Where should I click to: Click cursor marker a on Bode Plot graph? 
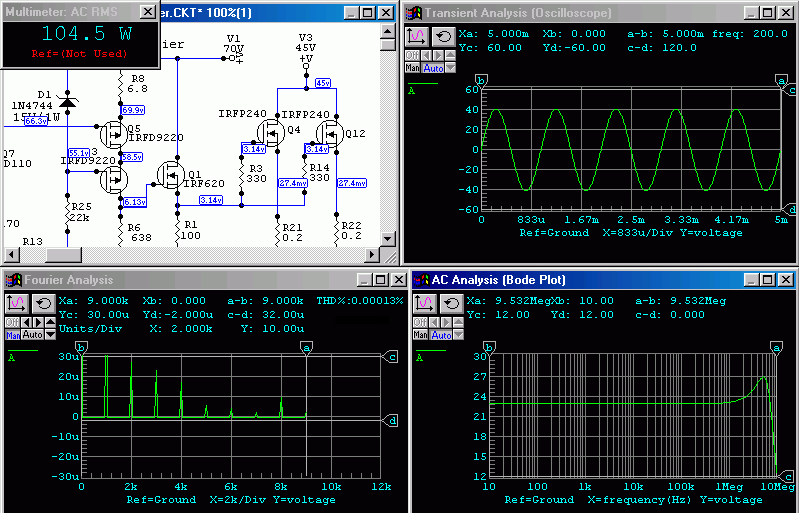click(776, 348)
